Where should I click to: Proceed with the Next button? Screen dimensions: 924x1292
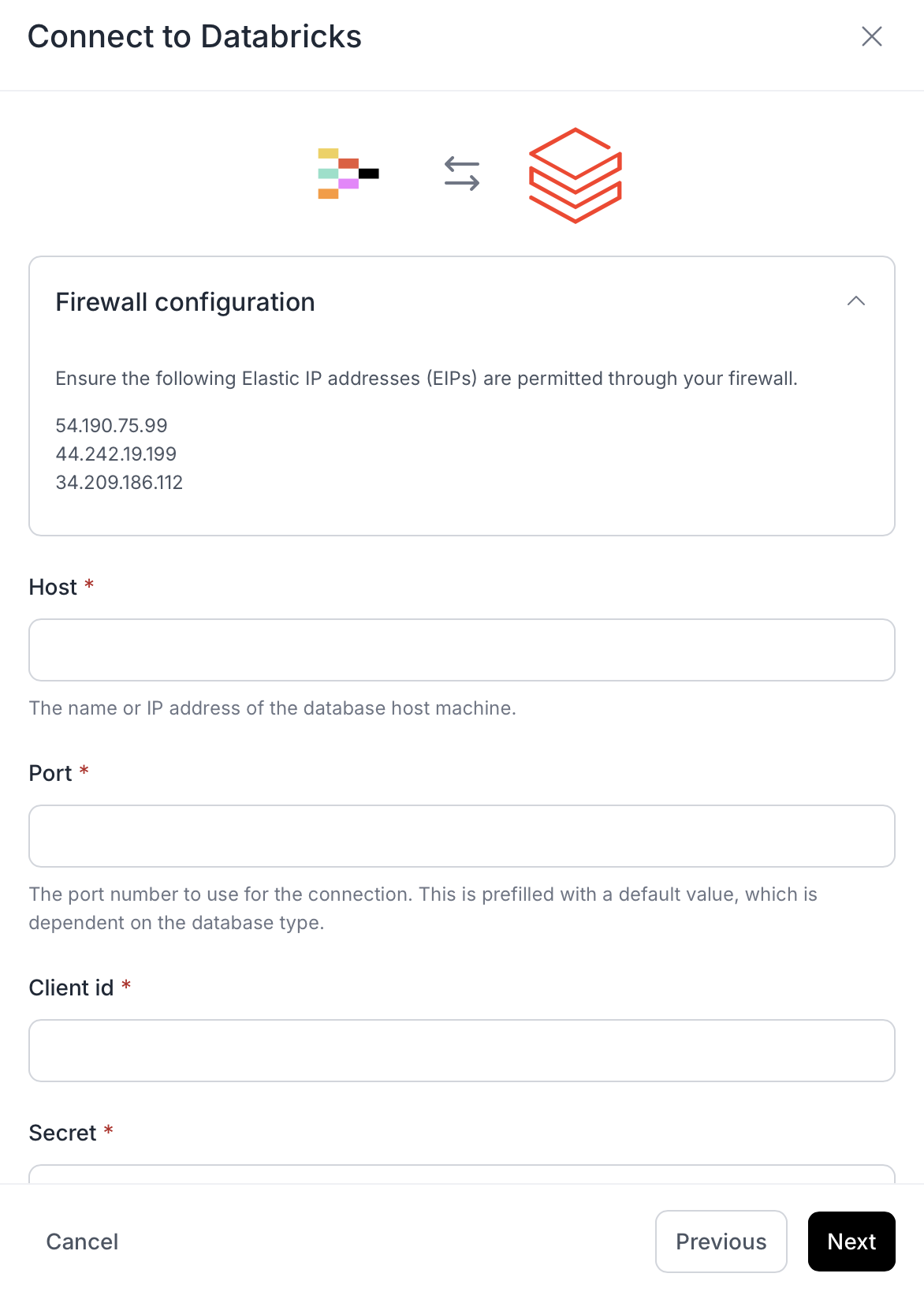851,1242
